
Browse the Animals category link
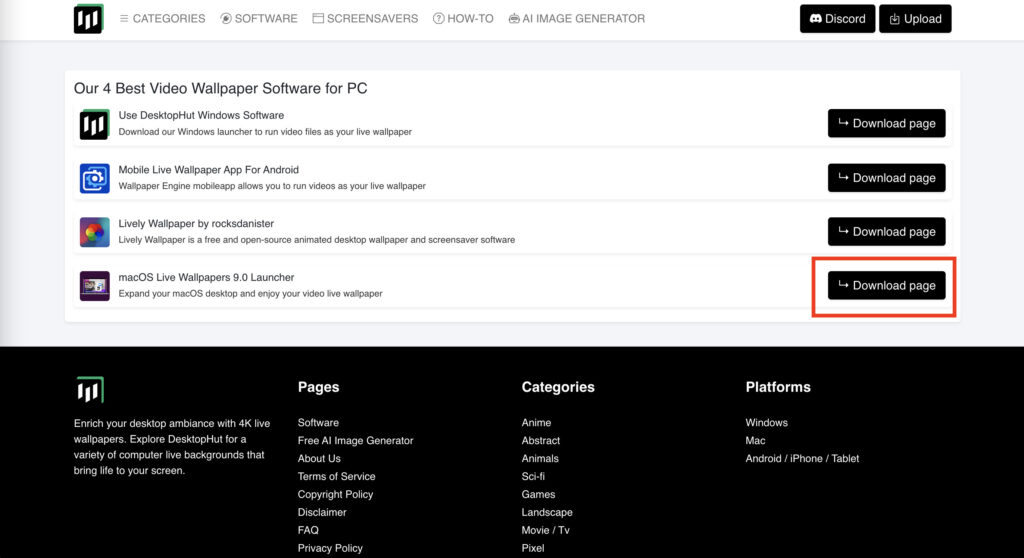coord(539,459)
